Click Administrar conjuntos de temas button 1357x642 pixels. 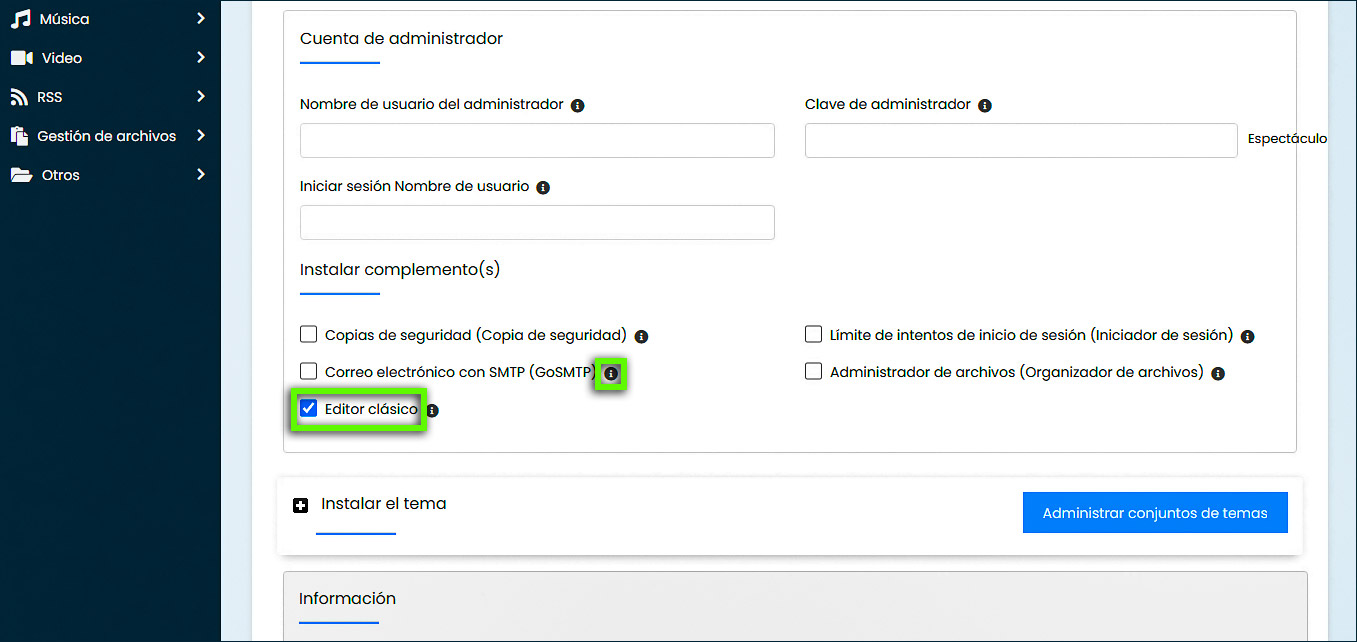[1154, 511]
